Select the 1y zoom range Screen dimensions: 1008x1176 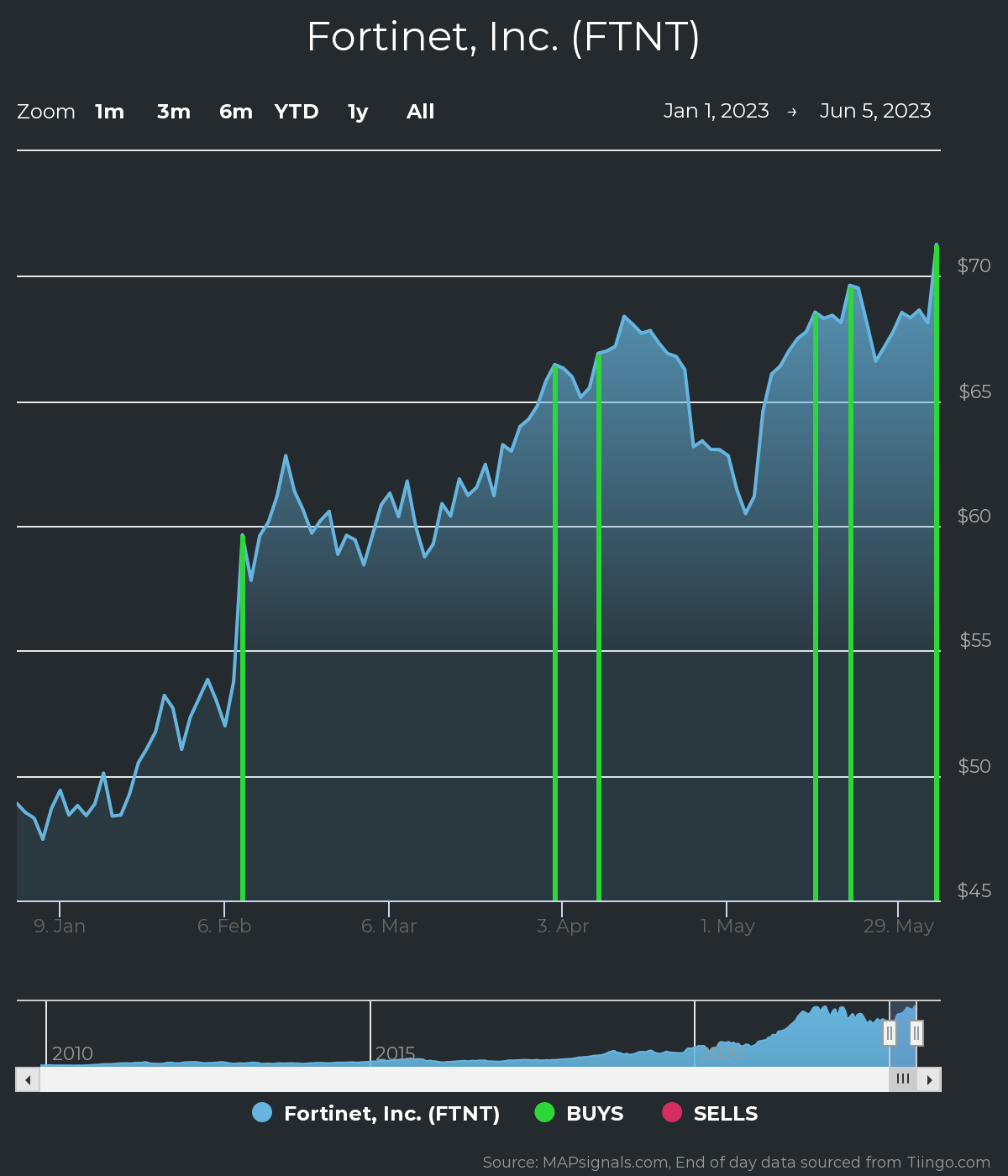(x=358, y=112)
